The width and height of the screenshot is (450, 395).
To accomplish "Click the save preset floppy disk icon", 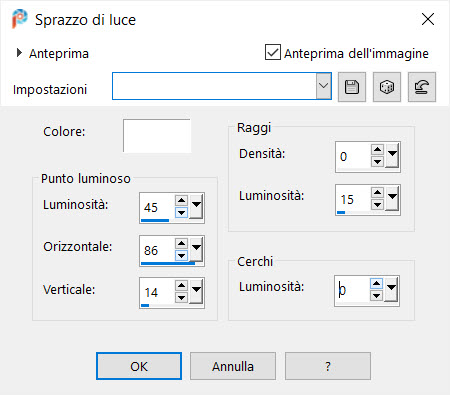I will pyautogui.click(x=352, y=87).
